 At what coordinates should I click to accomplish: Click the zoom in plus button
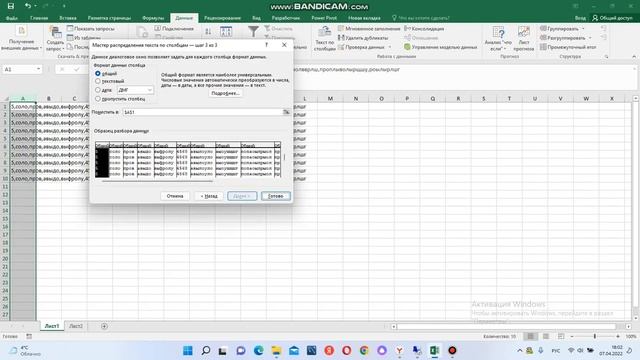tap(618, 336)
